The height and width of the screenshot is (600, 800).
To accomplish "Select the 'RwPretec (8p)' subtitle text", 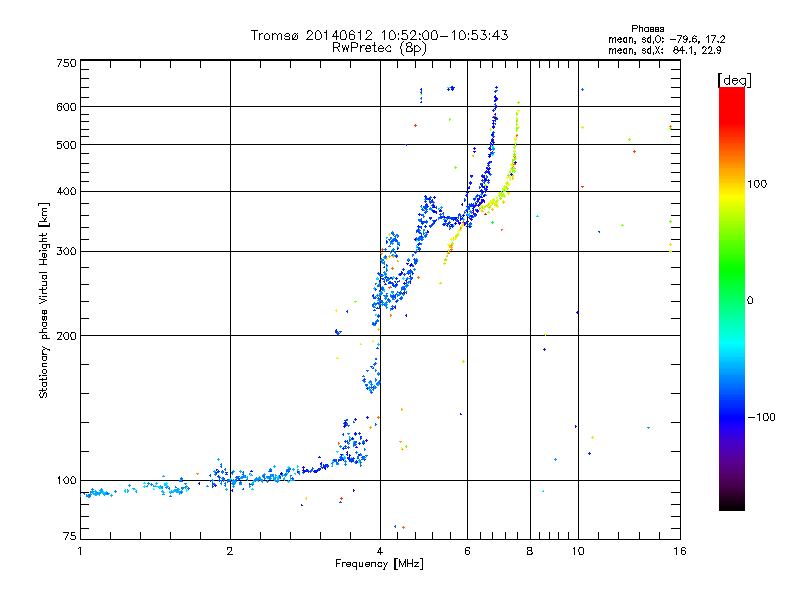I will 379,48.
